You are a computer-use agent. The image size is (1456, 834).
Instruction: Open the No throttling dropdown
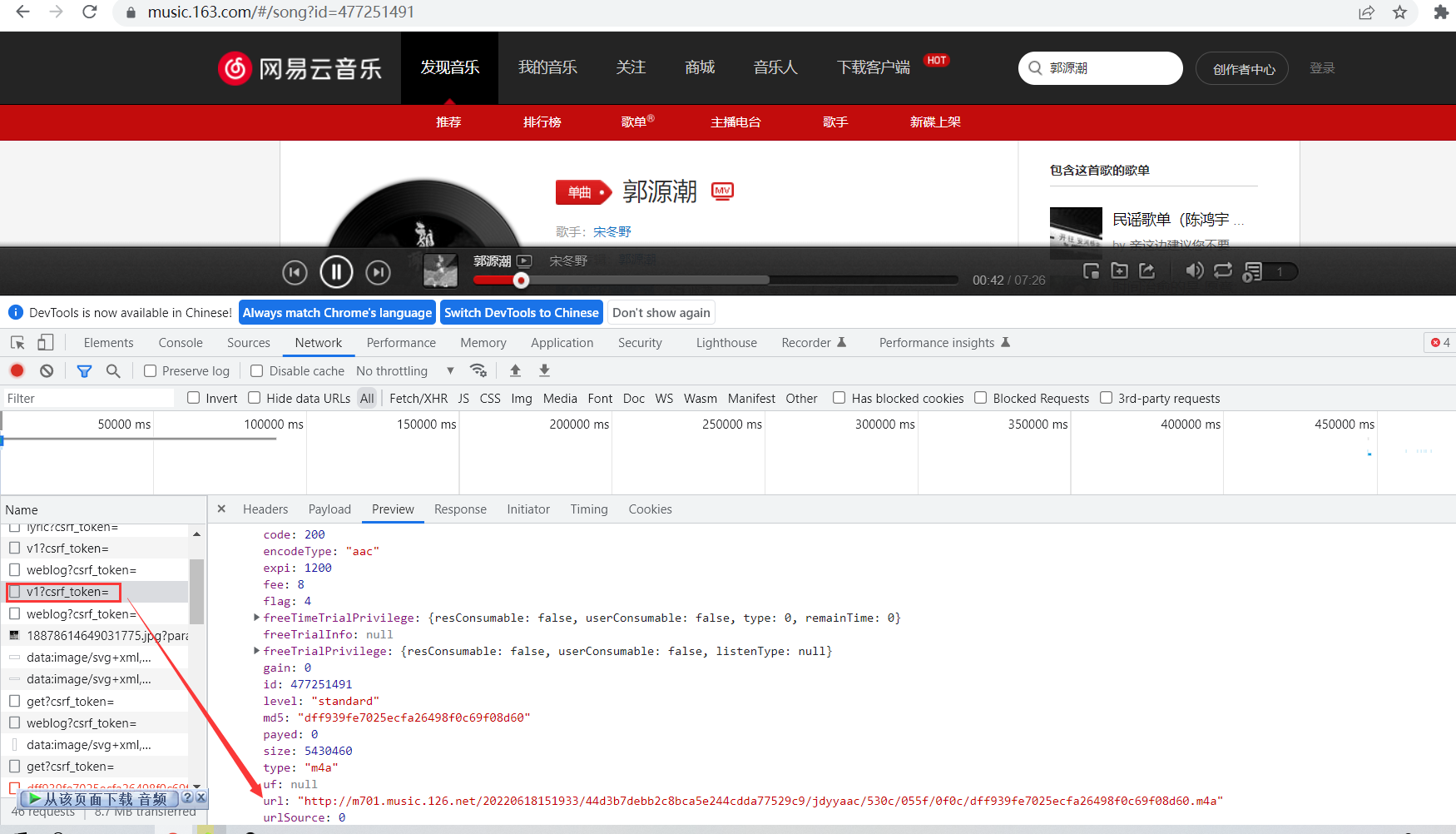coord(403,370)
